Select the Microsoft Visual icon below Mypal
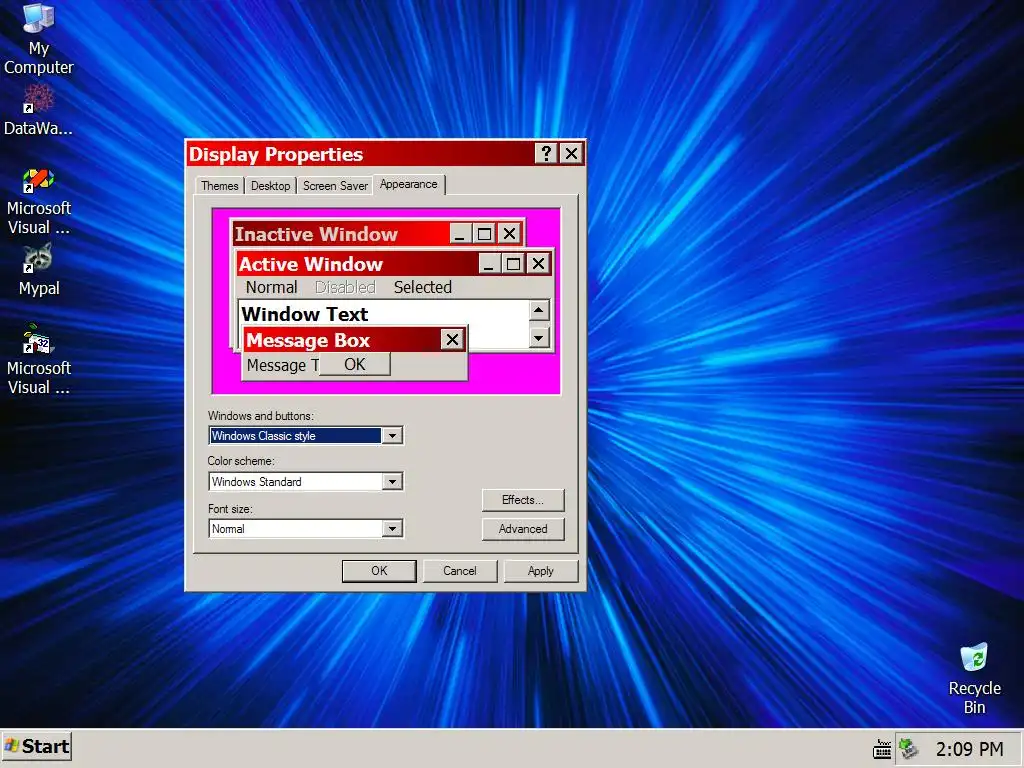 (39, 360)
